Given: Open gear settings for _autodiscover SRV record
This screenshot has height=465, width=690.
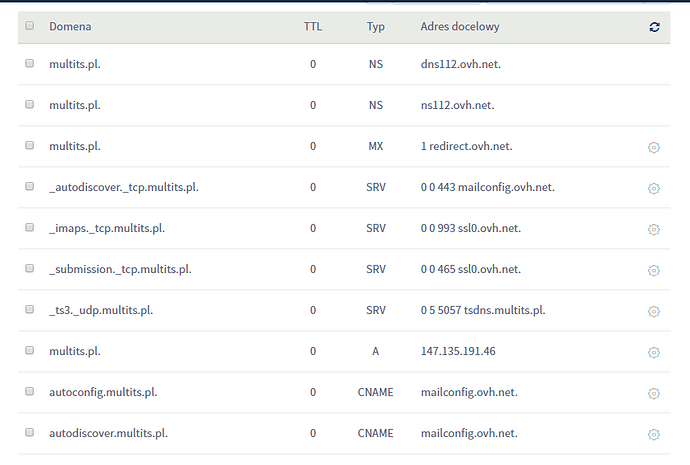Looking at the screenshot, I should coord(654,188).
